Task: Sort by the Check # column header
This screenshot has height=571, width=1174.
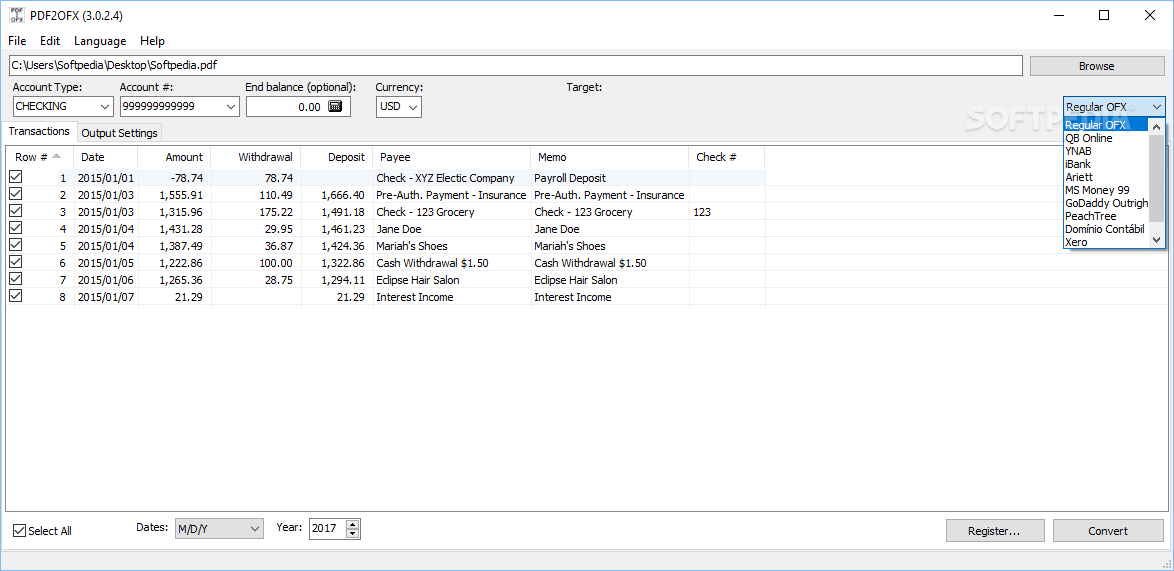Action: click(726, 157)
